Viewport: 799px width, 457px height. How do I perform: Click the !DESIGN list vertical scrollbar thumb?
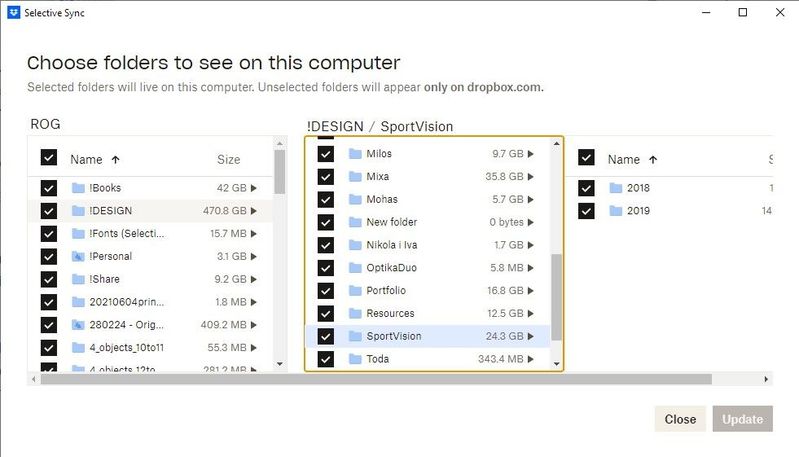click(556, 297)
